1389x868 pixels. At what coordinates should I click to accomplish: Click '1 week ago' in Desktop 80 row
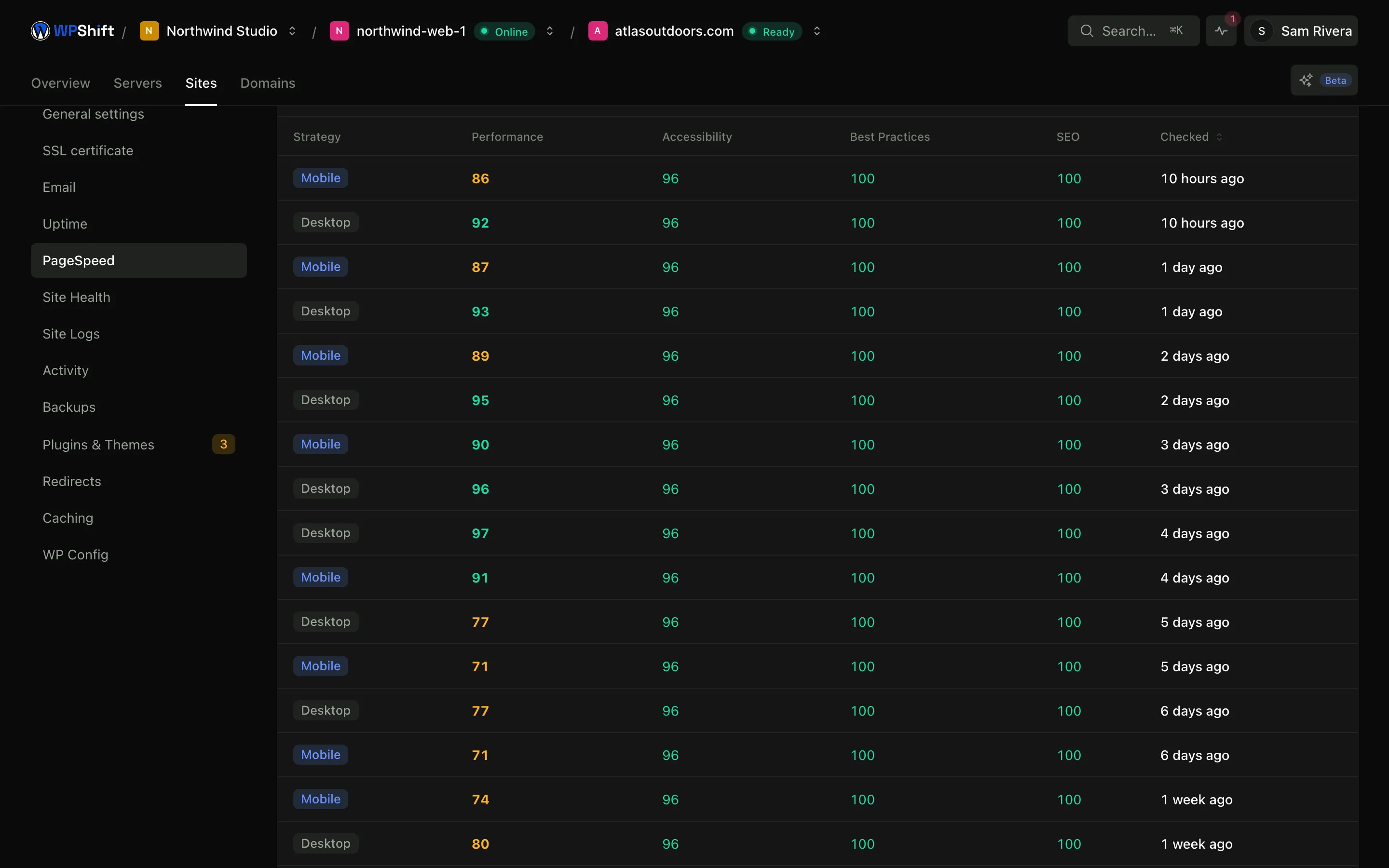click(1196, 844)
